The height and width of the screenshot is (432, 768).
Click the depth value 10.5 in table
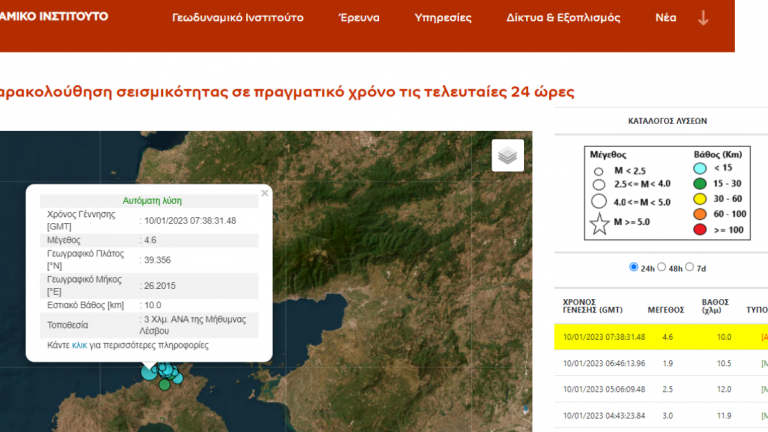724,363
